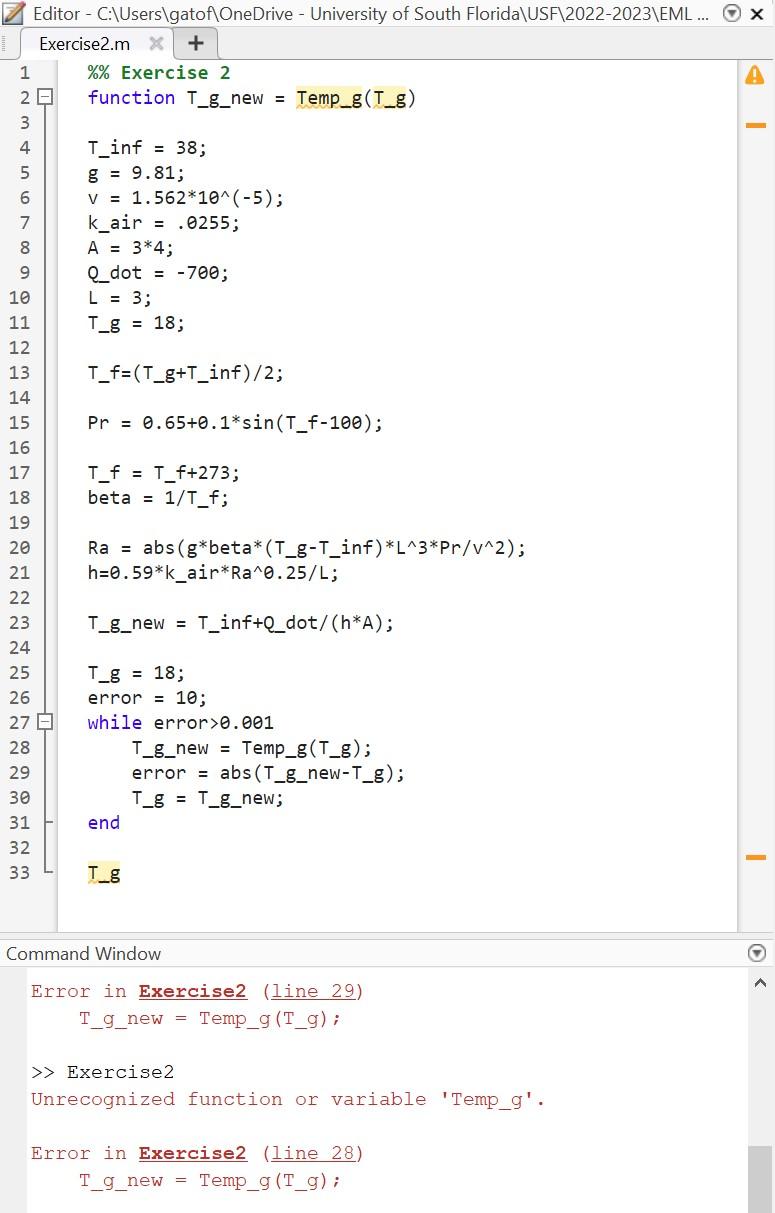Image resolution: width=775 pixels, height=1213 pixels.
Task: Click line number 1 in the gutter
Action: point(24,73)
